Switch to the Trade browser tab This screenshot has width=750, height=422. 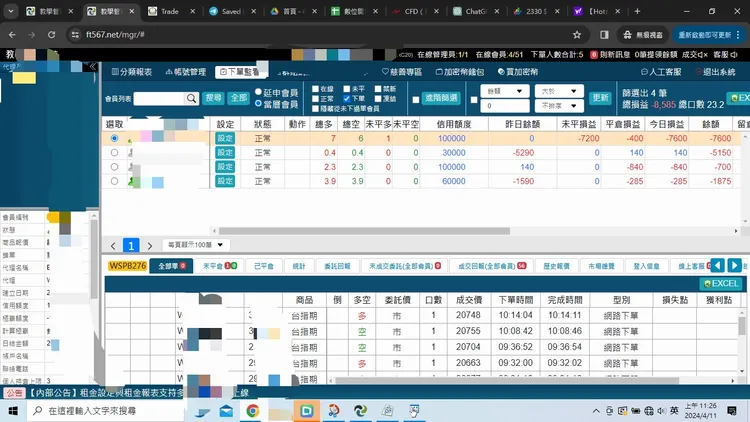click(170, 11)
